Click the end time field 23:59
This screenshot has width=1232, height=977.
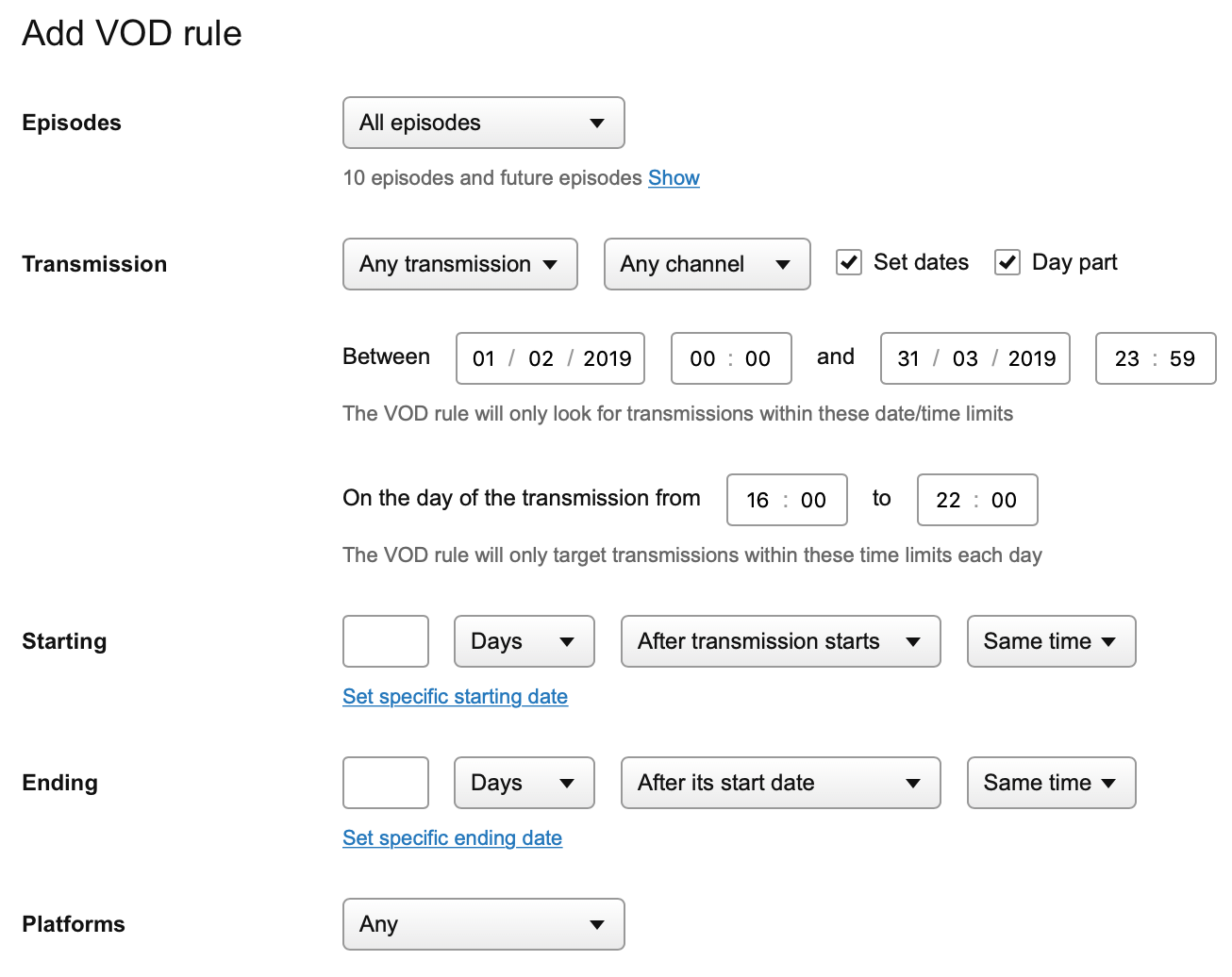pos(1156,358)
